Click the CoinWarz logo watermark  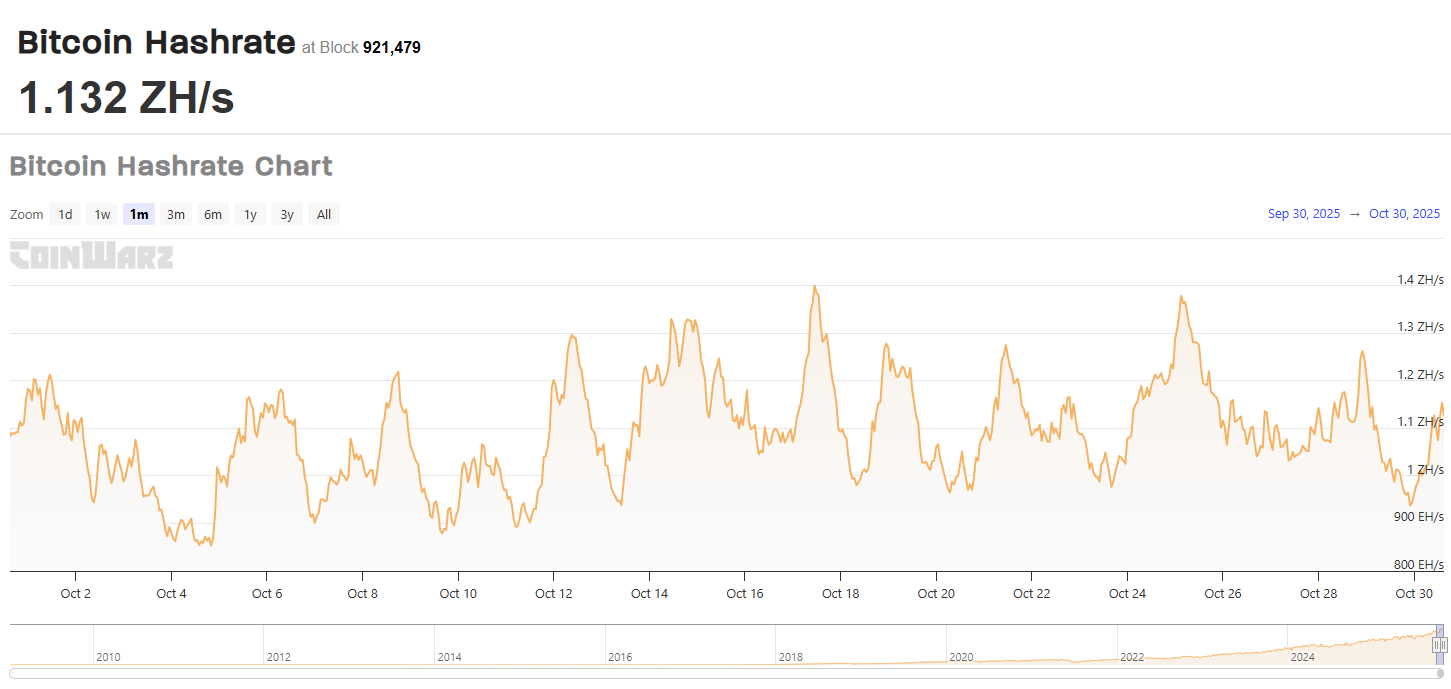click(91, 255)
